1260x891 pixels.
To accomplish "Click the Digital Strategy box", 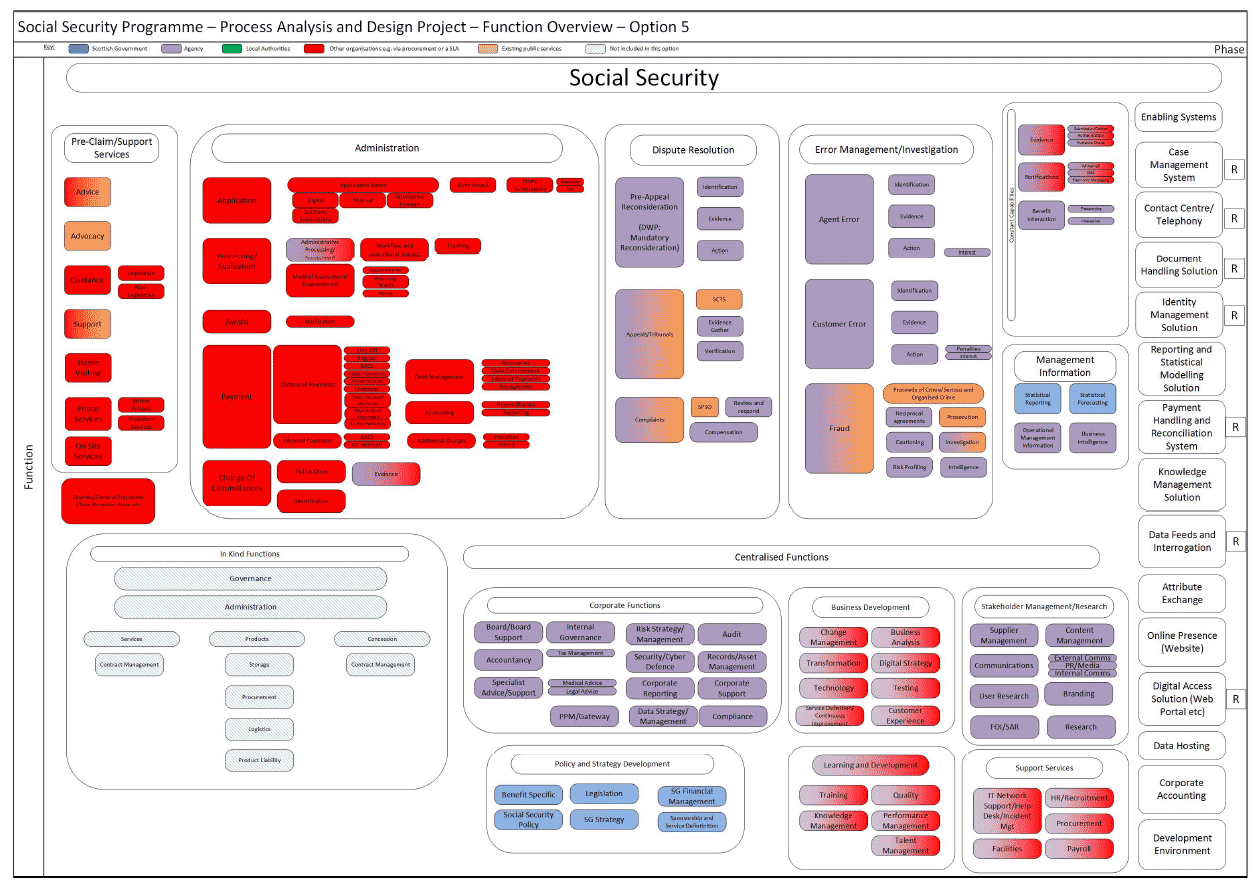I will [x=905, y=663].
